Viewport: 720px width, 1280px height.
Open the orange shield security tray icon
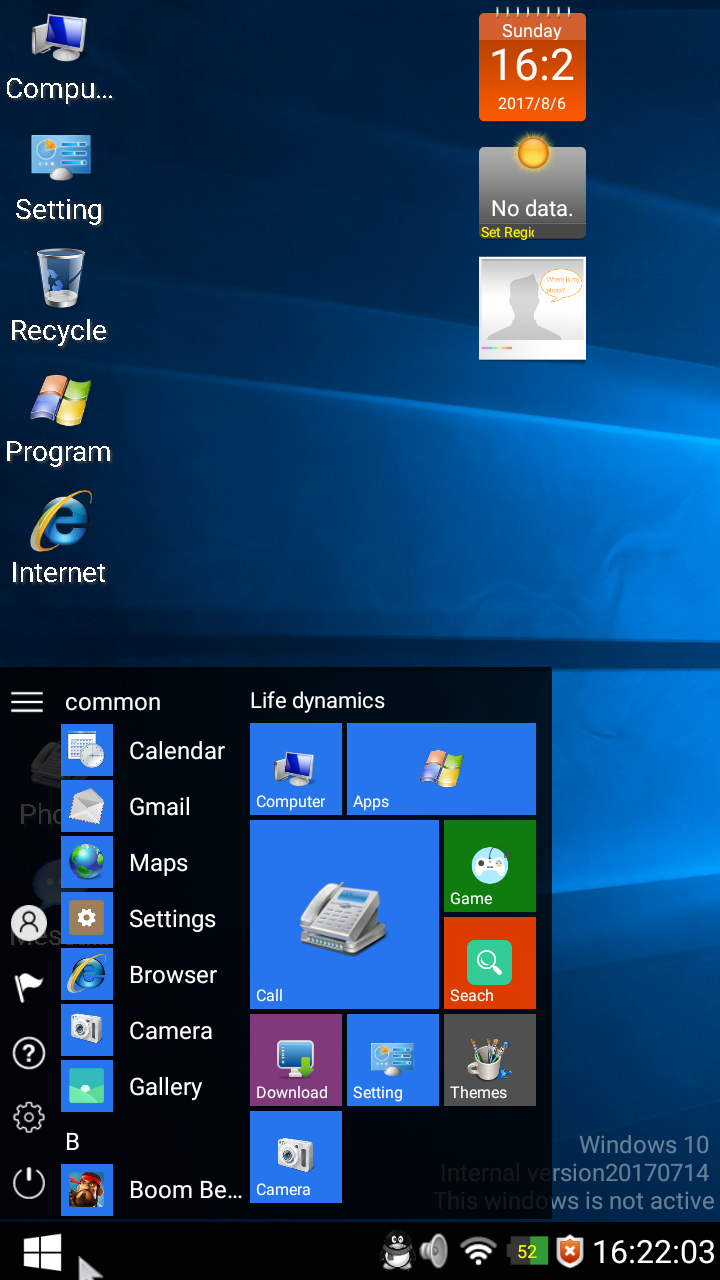tap(569, 1251)
